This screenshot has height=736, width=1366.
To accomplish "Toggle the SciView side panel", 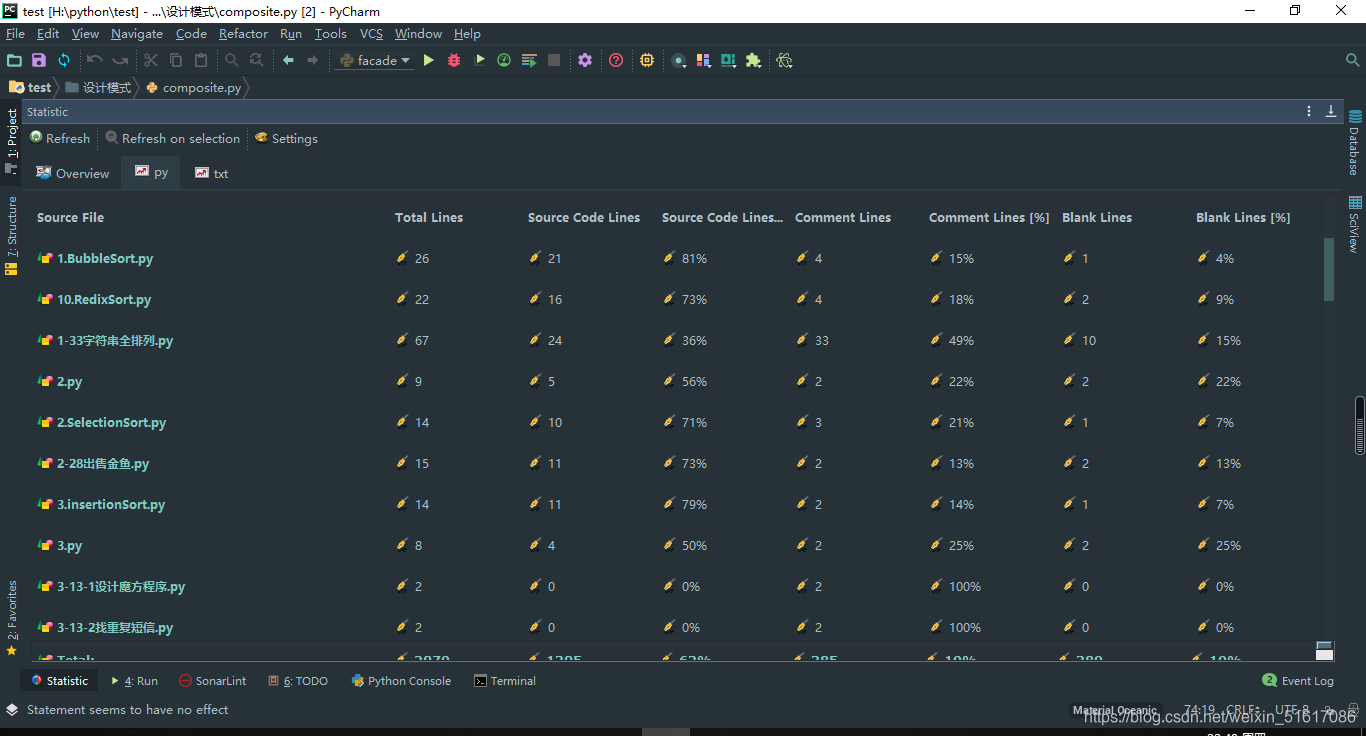I will point(1354,223).
